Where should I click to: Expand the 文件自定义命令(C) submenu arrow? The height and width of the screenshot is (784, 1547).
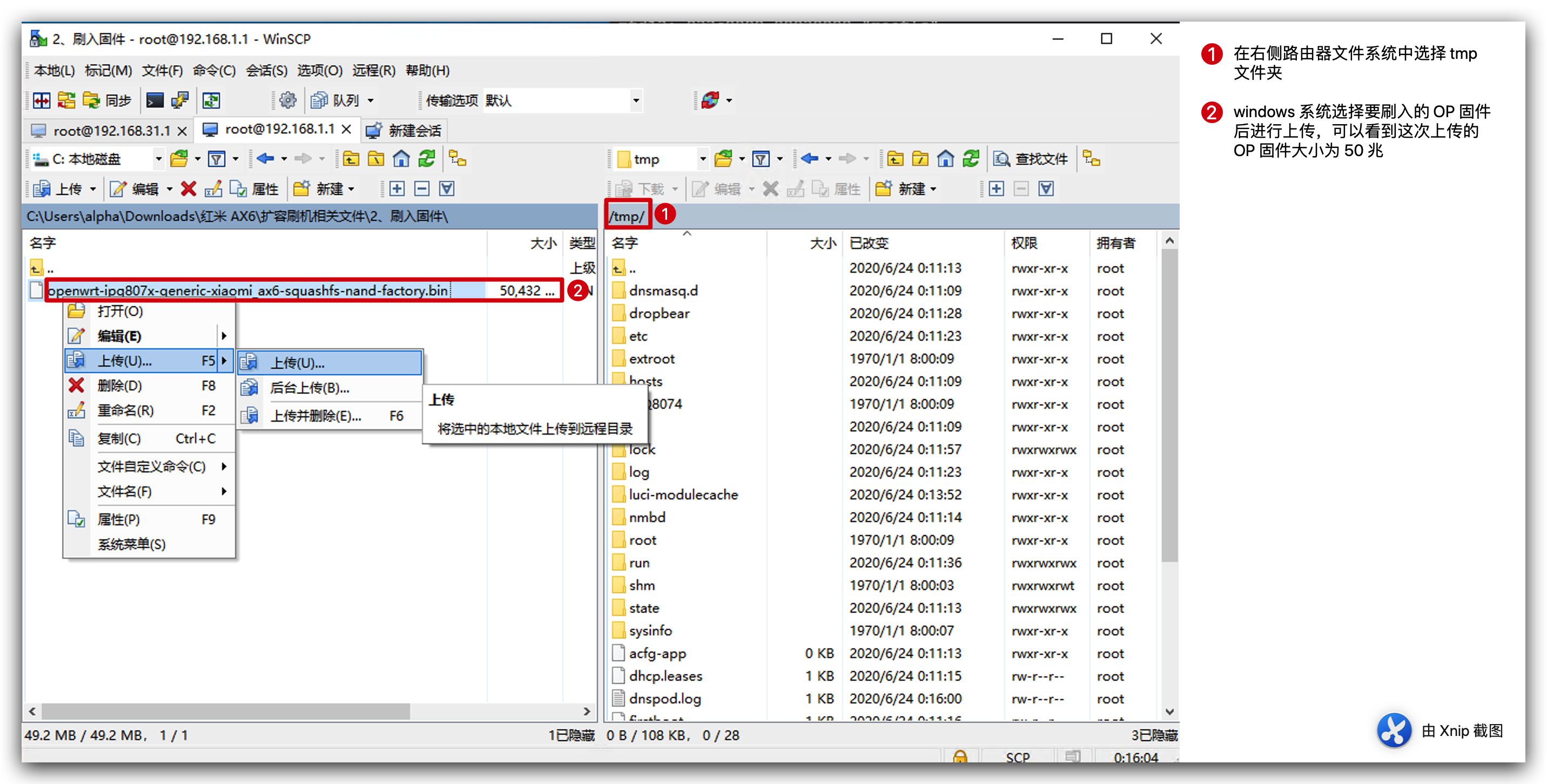[x=224, y=467]
